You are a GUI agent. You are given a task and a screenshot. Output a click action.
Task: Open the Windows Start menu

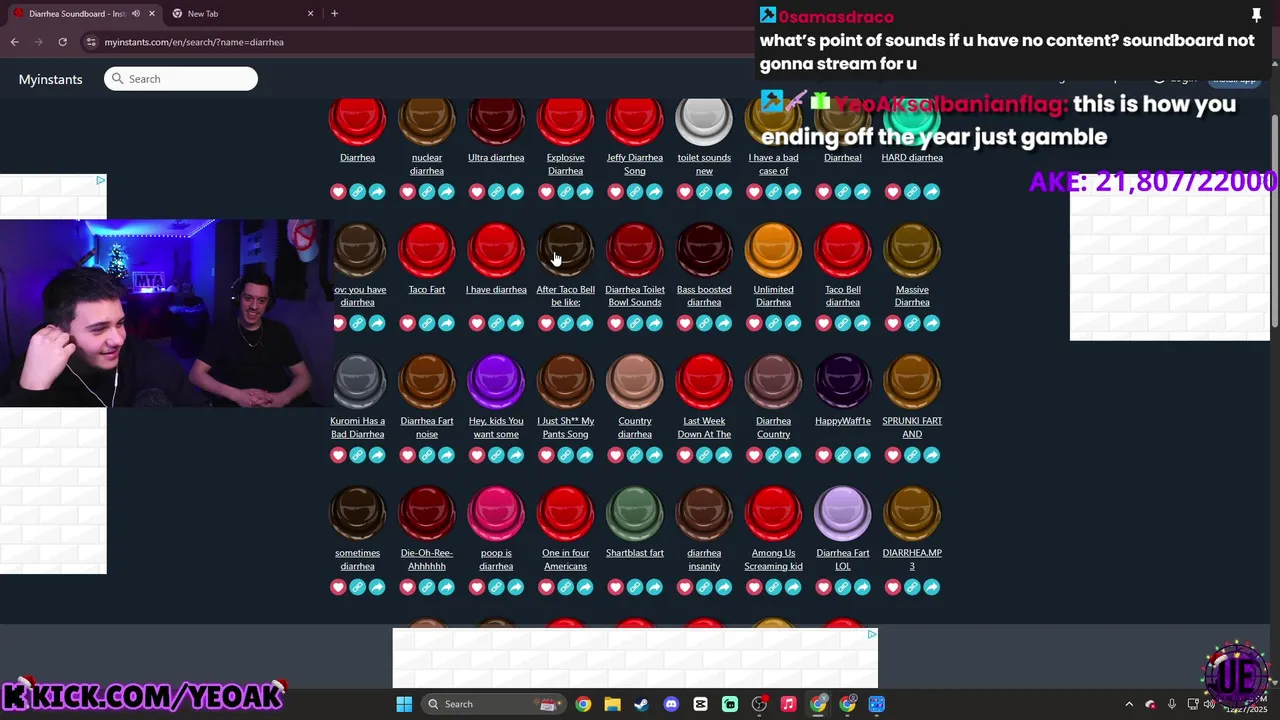[x=404, y=704]
